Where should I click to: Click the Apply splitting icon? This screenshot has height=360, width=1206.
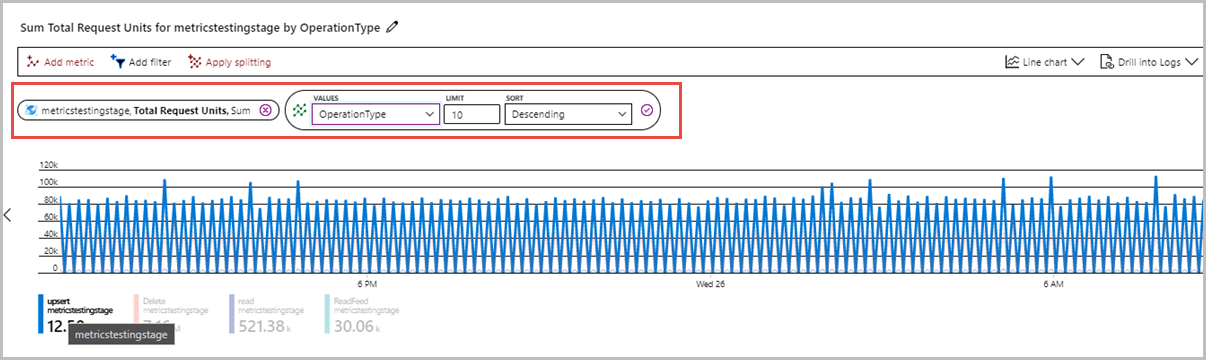[x=194, y=62]
